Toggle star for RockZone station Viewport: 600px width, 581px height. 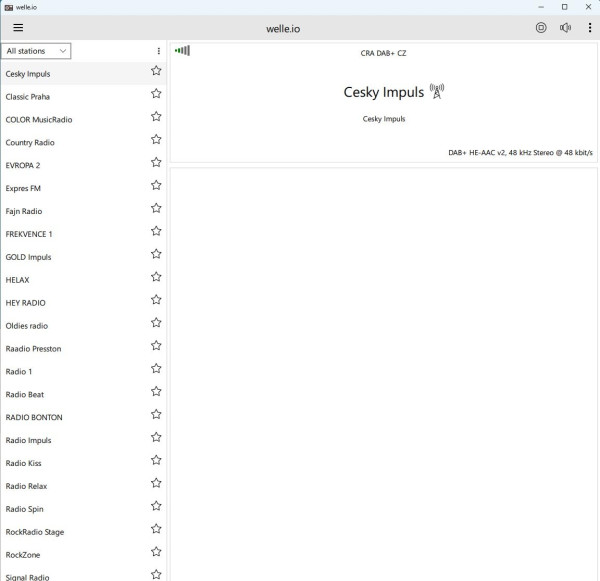tap(156, 552)
